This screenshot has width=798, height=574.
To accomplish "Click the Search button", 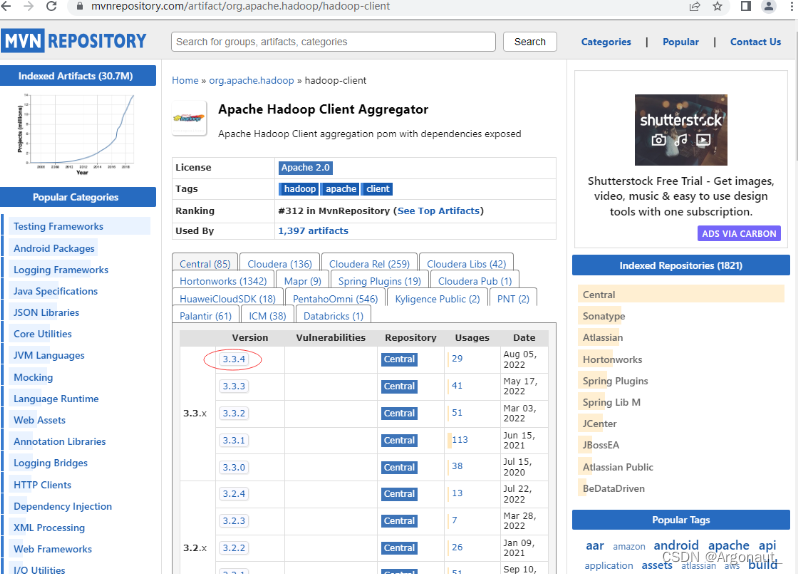I will tap(530, 42).
